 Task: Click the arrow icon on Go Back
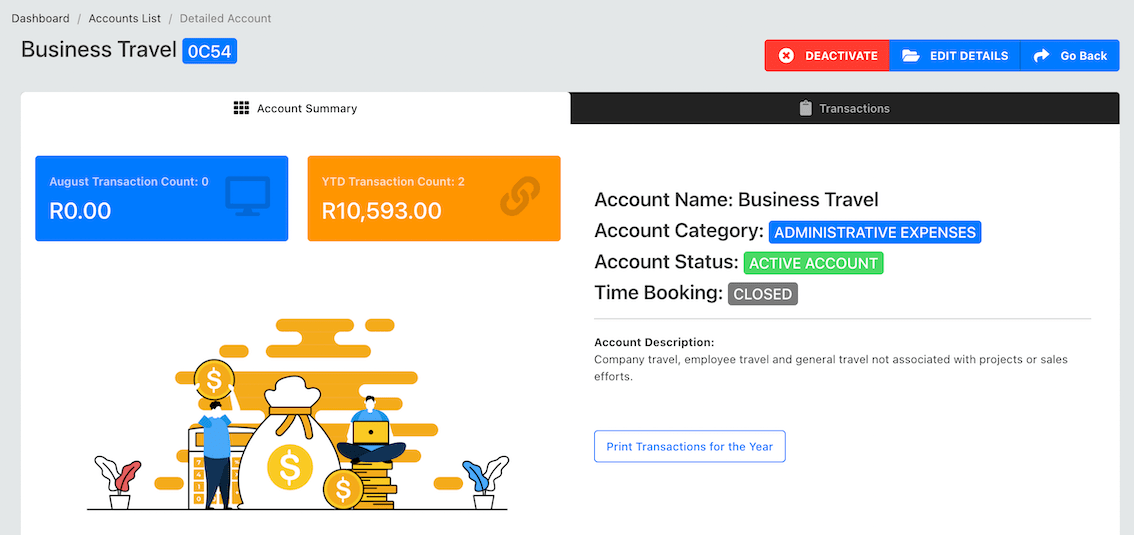point(1041,56)
